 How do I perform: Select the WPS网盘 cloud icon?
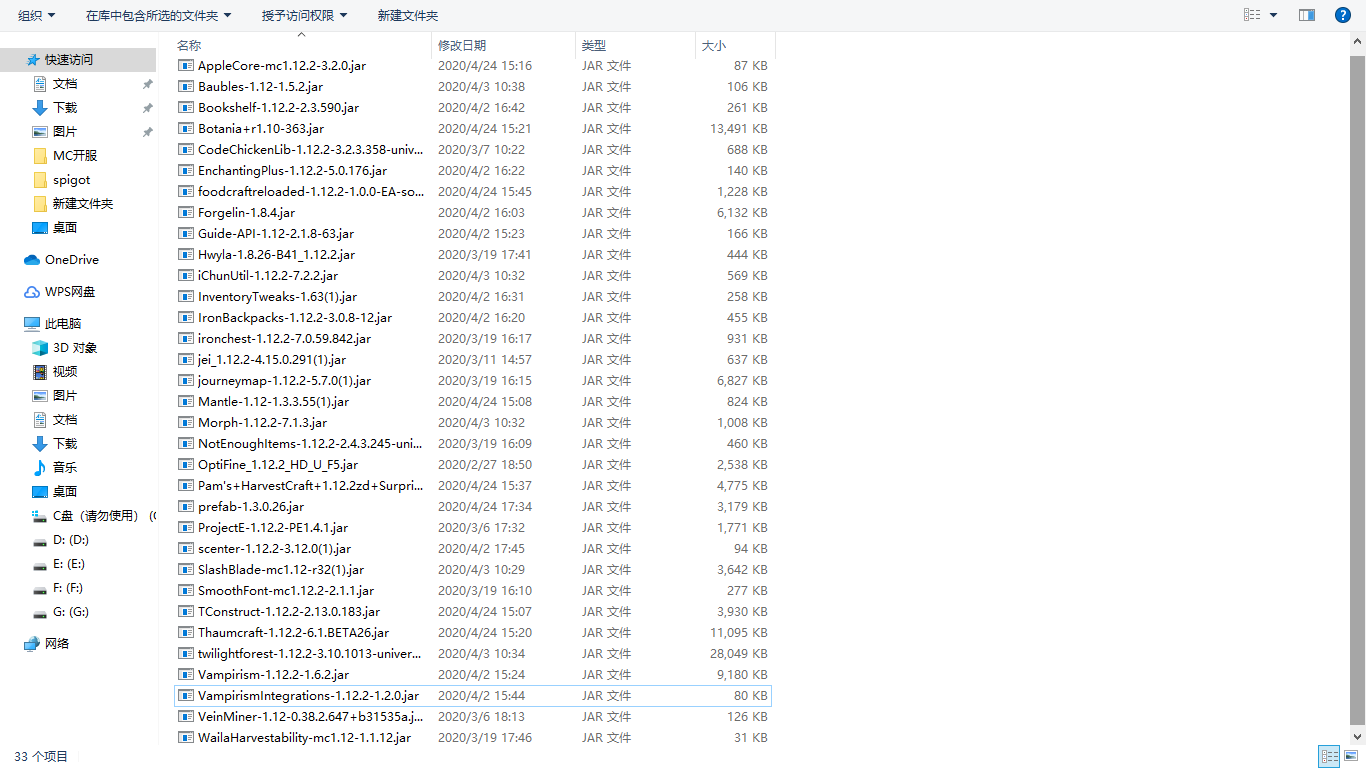[x=32, y=292]
